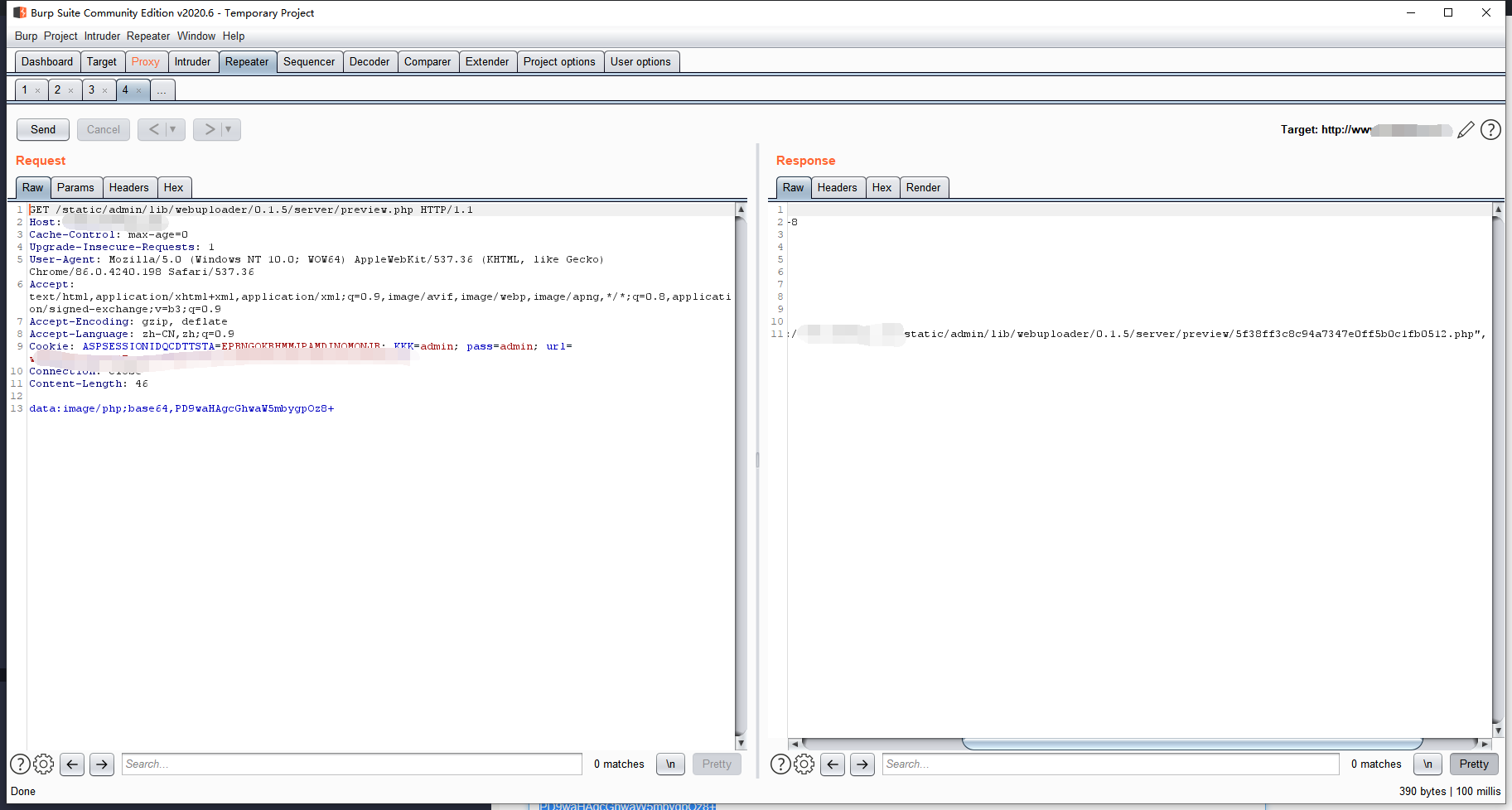1512x810 pixels.
Task: Click the Cancel button
Action: click(104, 129)
